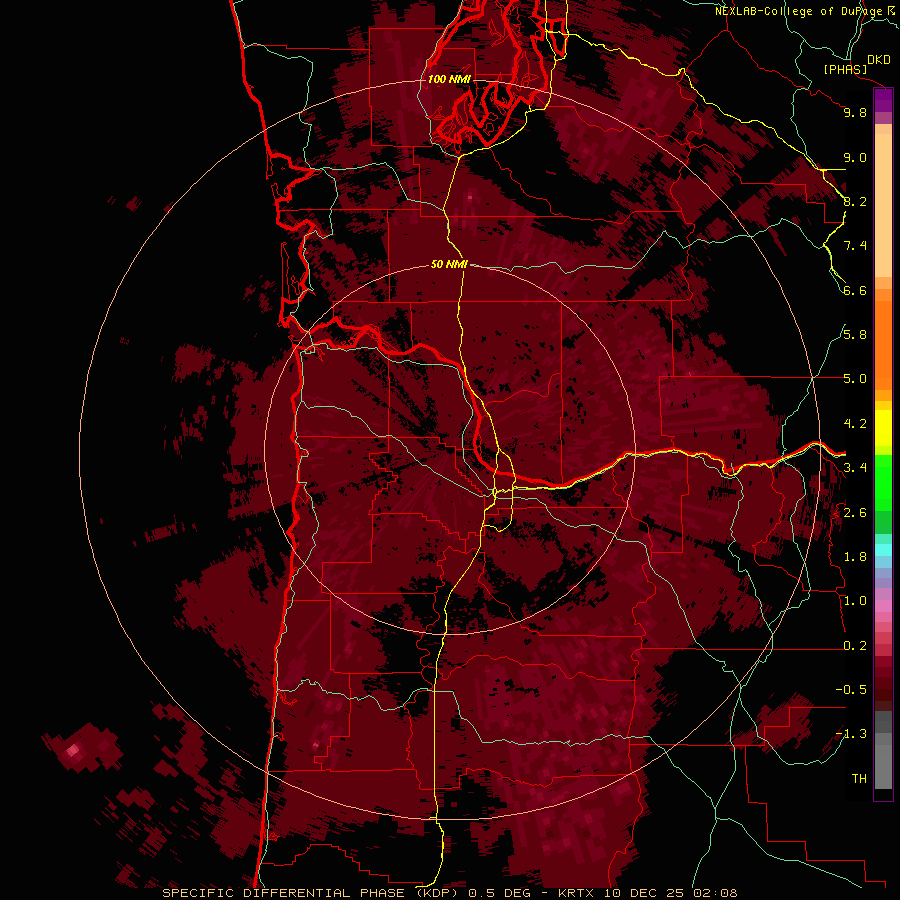Click the 1.0 scale value

click(x=855, y=601)
